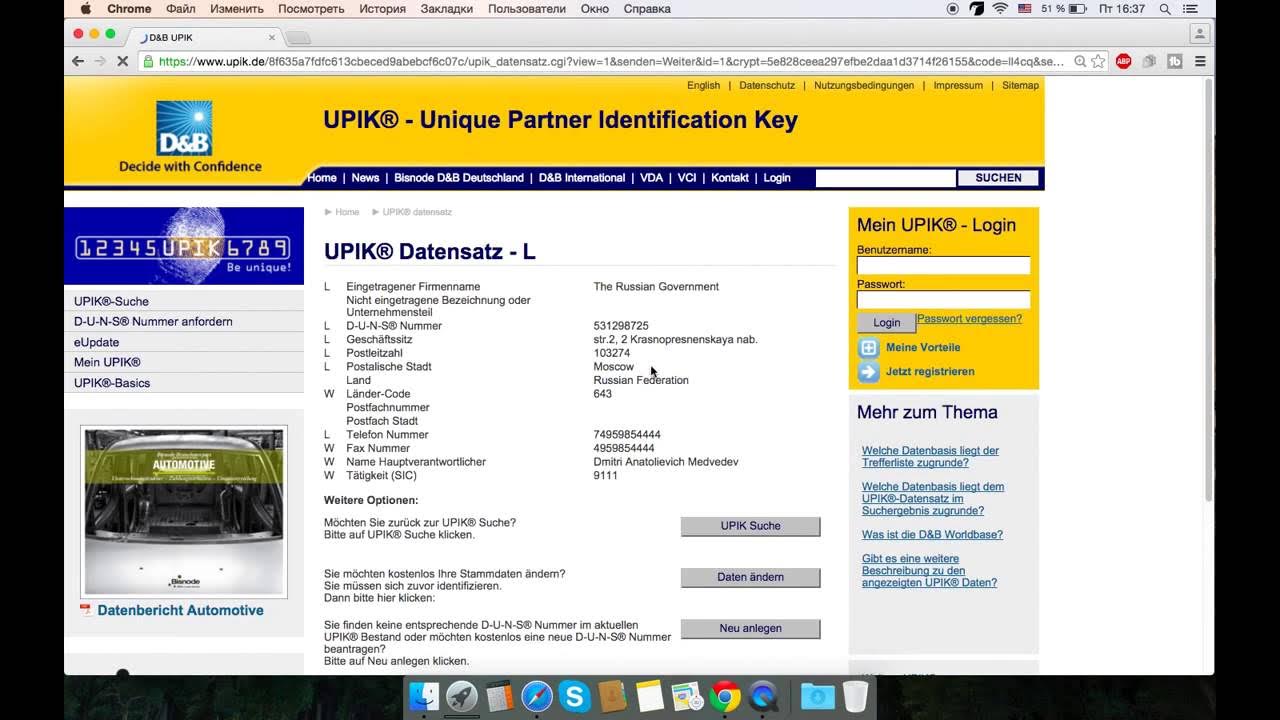
Task: Click the site search input field
Action: point(886,178)
